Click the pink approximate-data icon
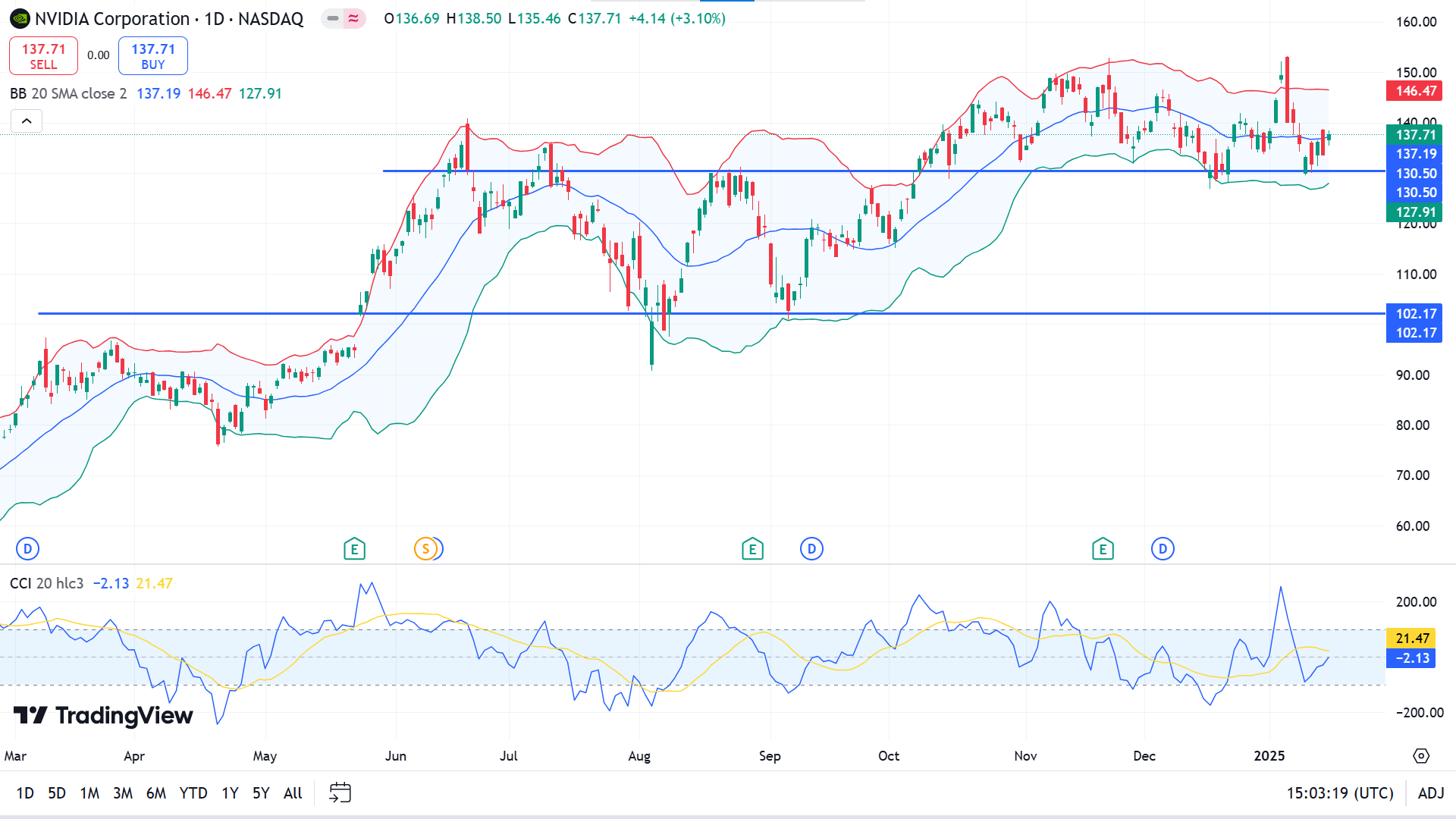 (354, 18)
